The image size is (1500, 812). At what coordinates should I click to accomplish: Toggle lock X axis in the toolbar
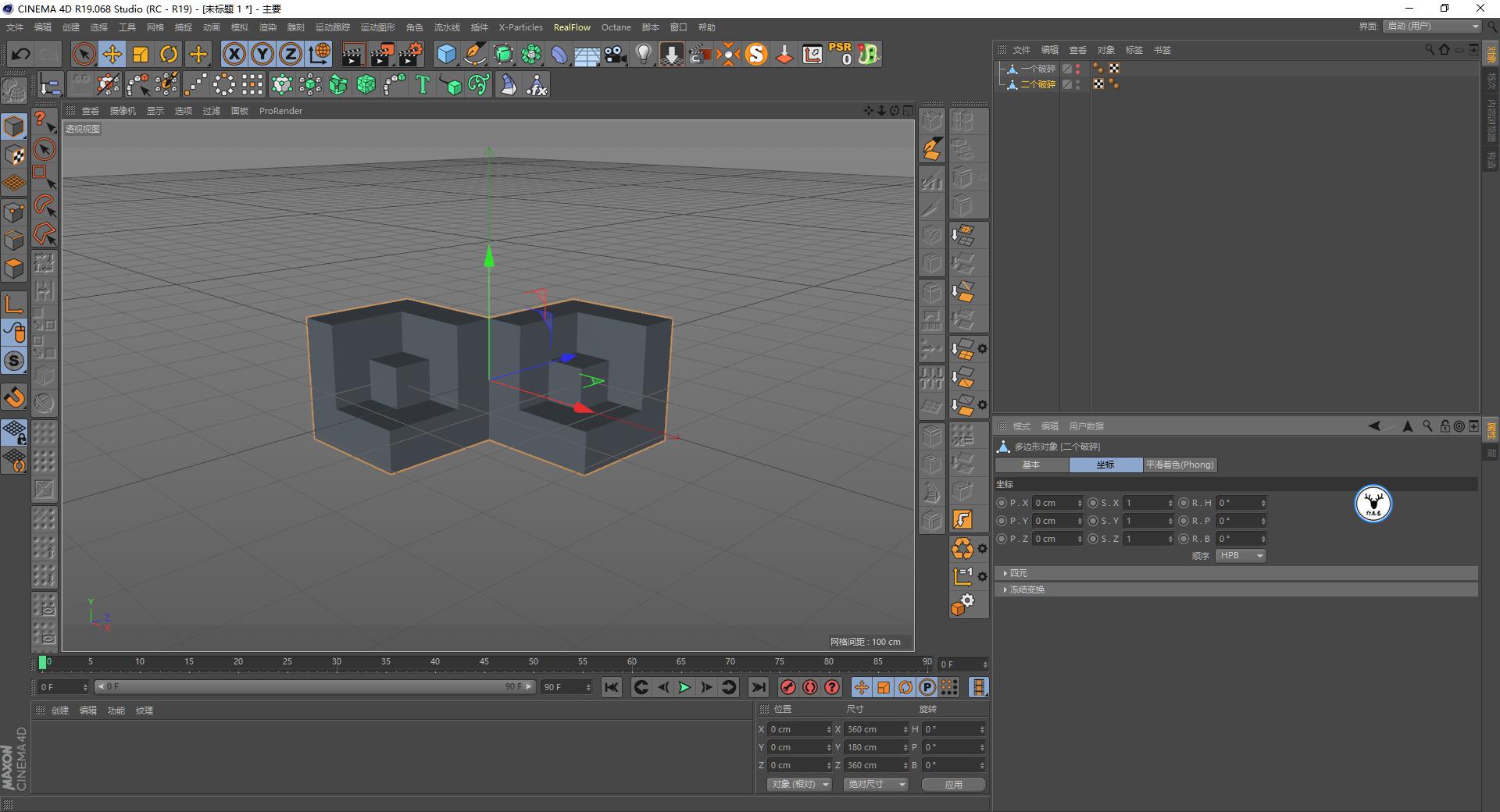click(x=234, y=54)
